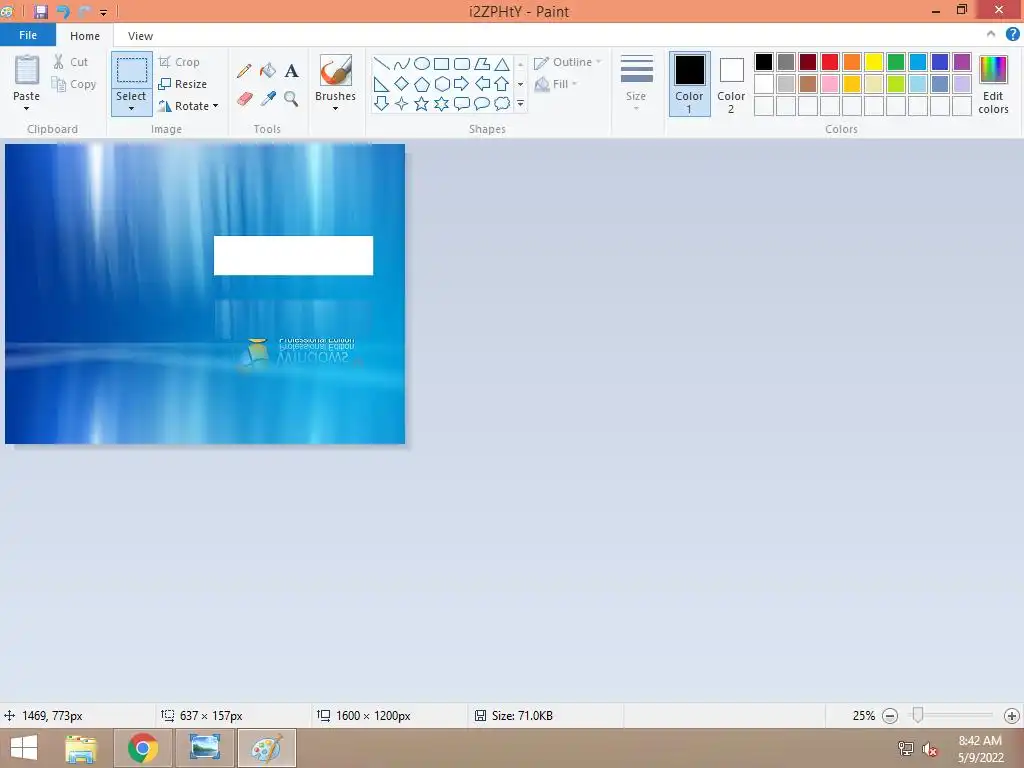Open the File menu

coord(28,35)
